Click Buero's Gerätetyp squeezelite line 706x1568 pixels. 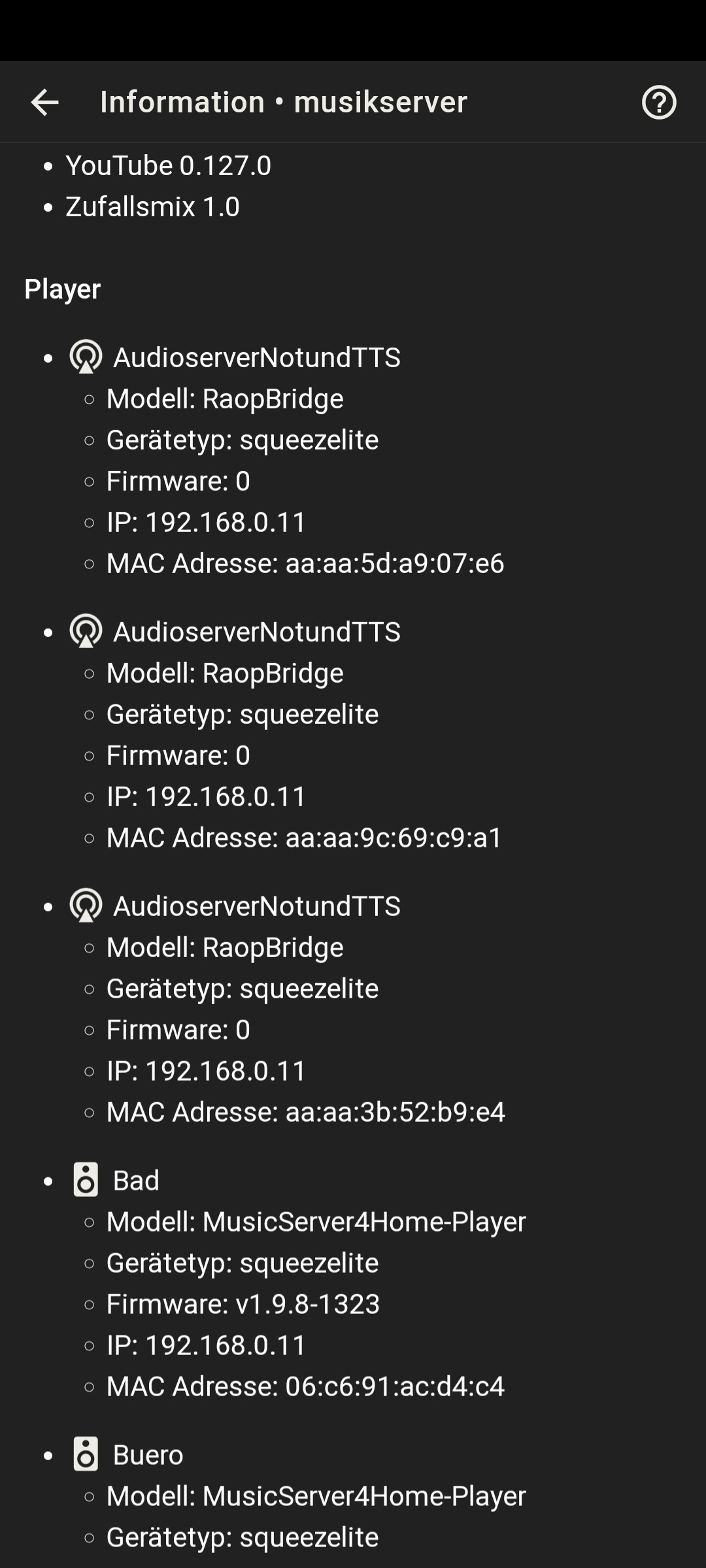[242, 1537]
